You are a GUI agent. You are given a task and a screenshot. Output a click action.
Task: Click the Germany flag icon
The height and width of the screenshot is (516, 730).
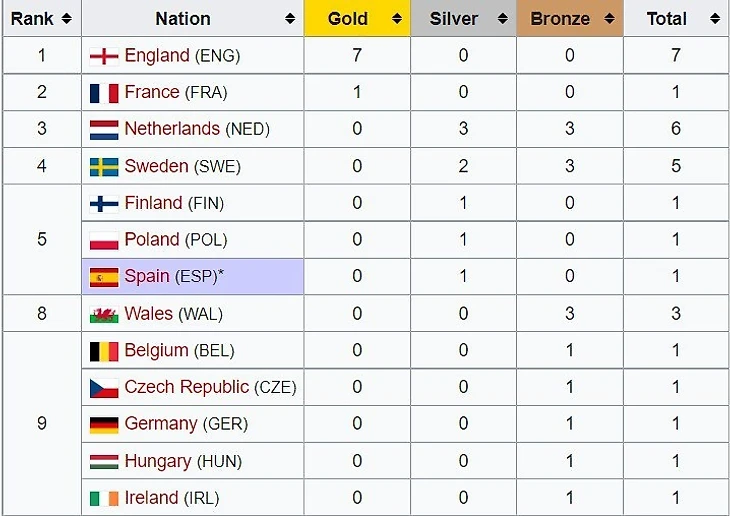104,425
